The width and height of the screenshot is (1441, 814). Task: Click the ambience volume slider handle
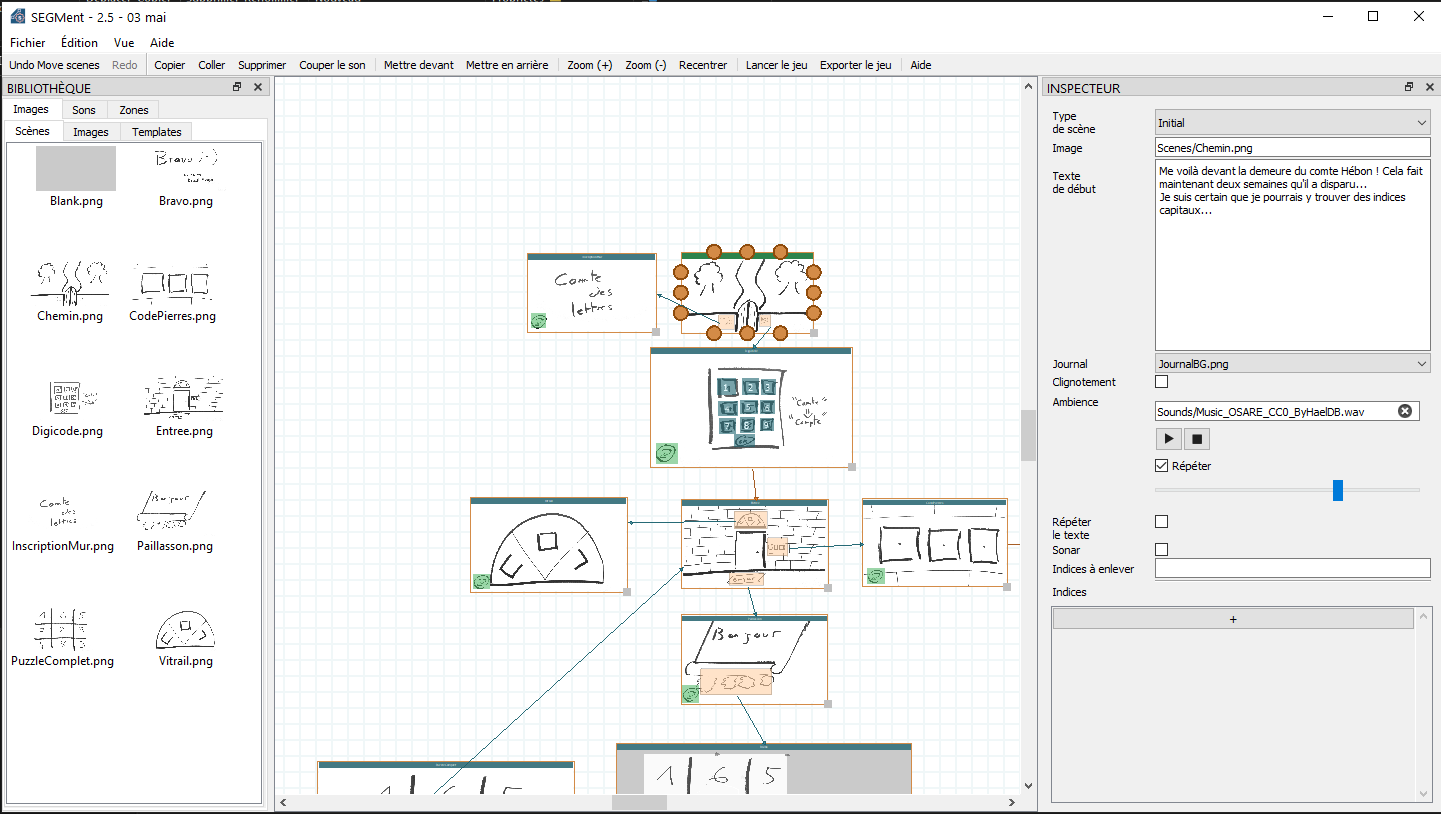click(x=1338, y=490)
